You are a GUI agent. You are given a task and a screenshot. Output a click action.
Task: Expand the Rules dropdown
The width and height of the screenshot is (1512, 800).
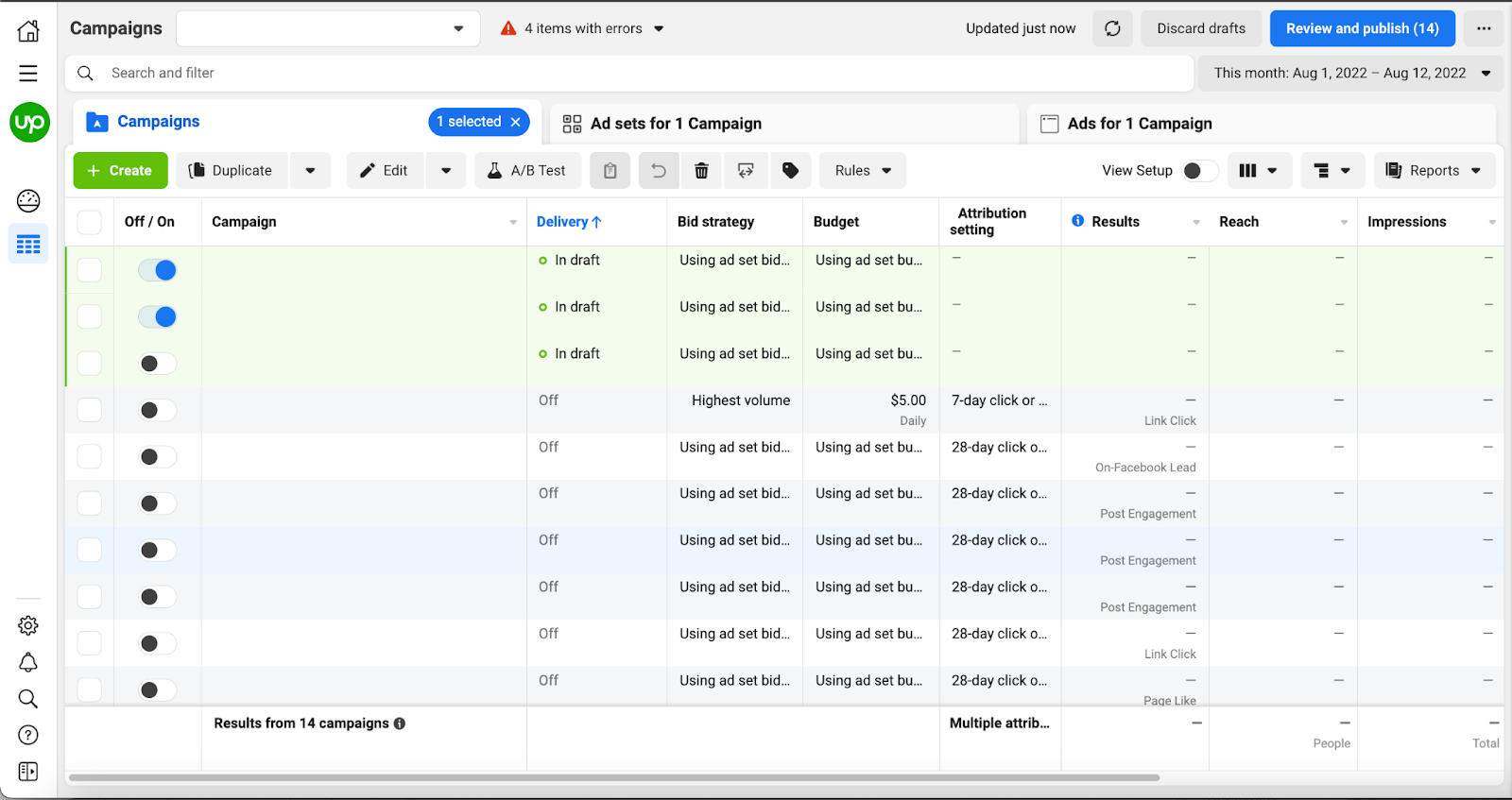click(x=862, y=171)
